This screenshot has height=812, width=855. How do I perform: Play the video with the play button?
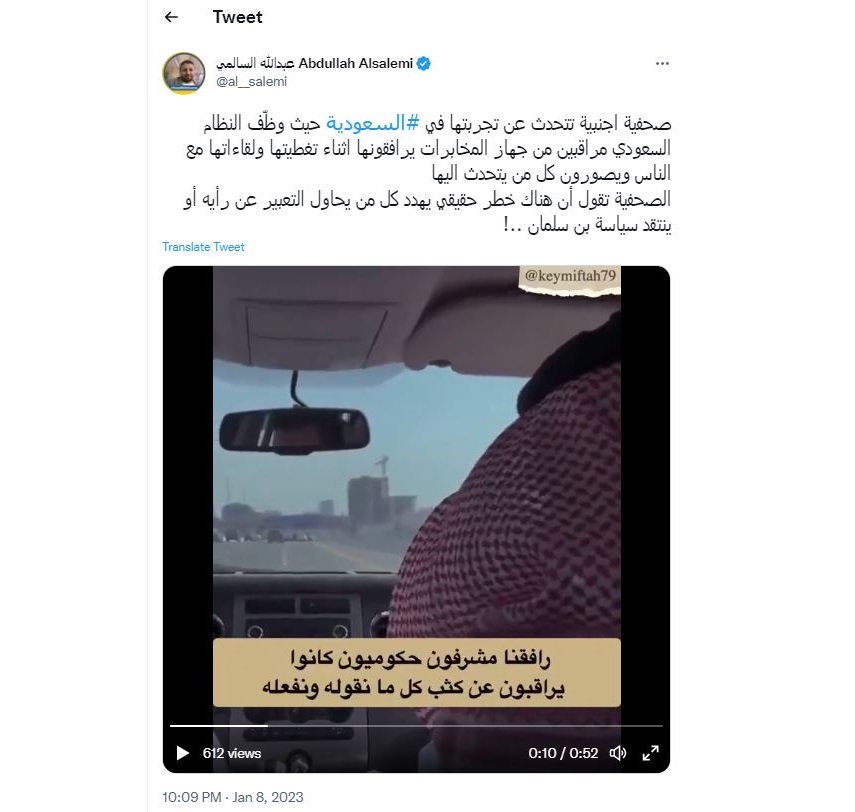[x=183, y=753]
